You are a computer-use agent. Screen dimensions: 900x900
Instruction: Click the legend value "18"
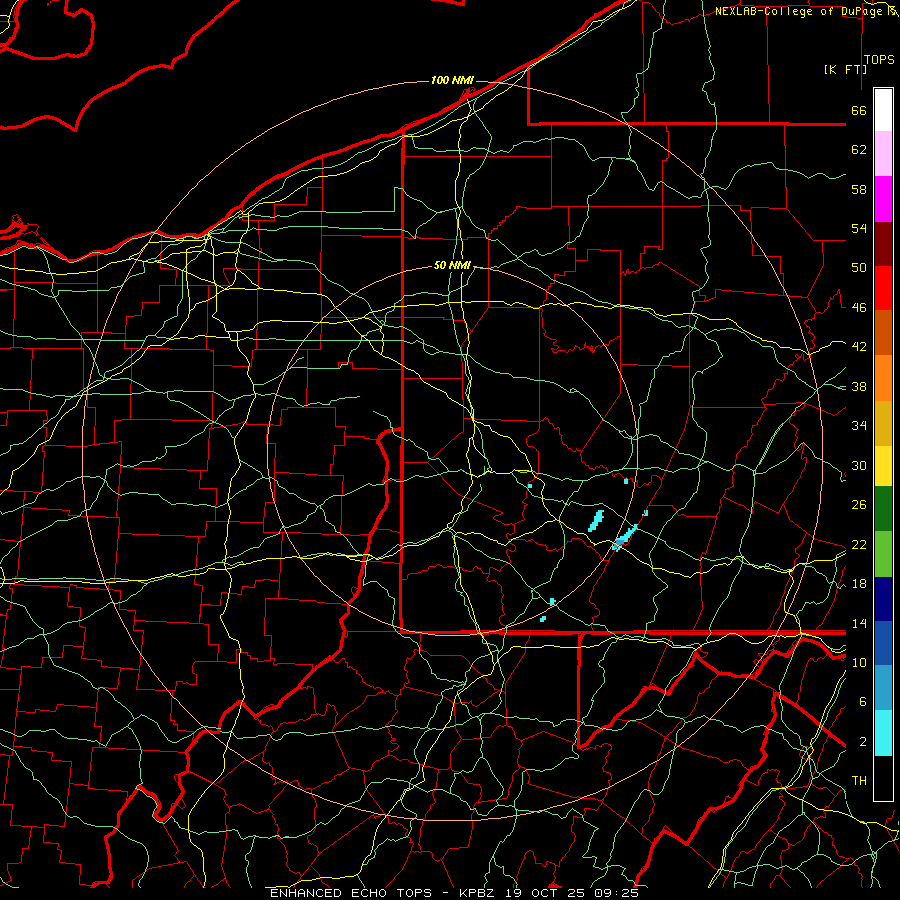[859, 584]
